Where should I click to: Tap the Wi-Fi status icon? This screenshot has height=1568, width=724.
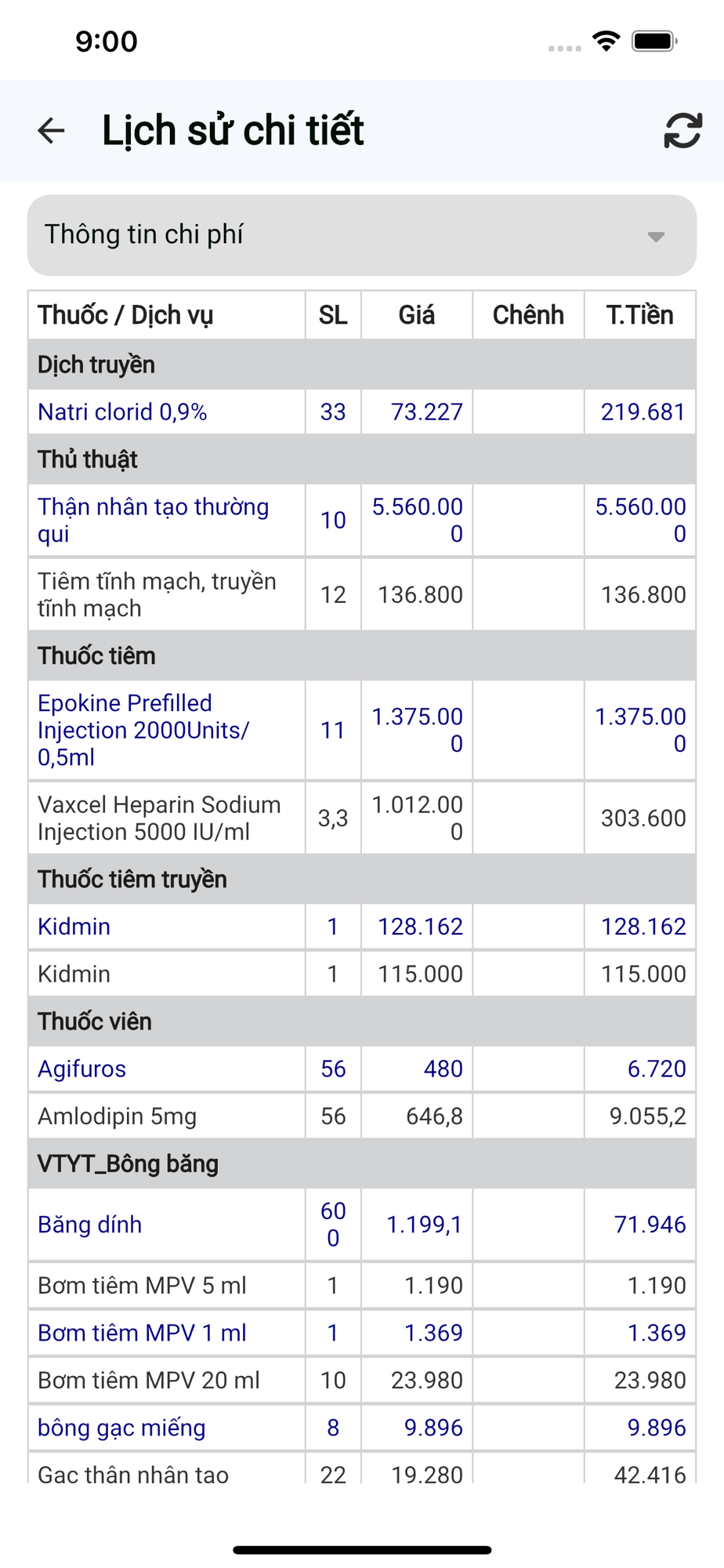point(606,41)
